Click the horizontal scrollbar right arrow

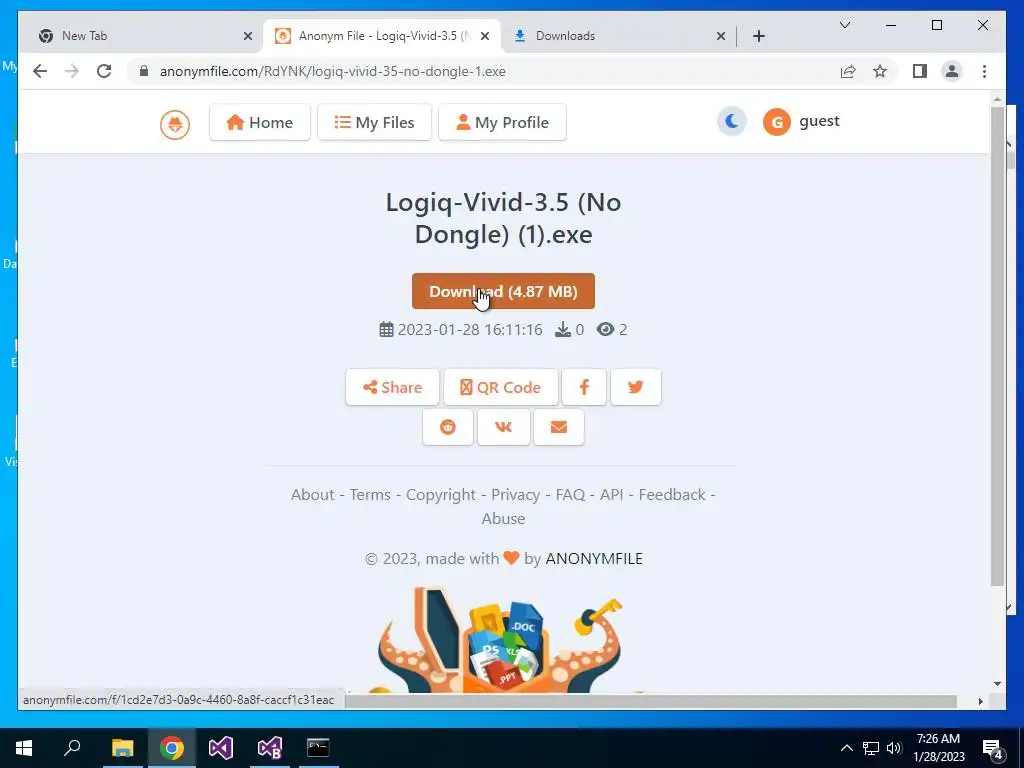[981, 701]
